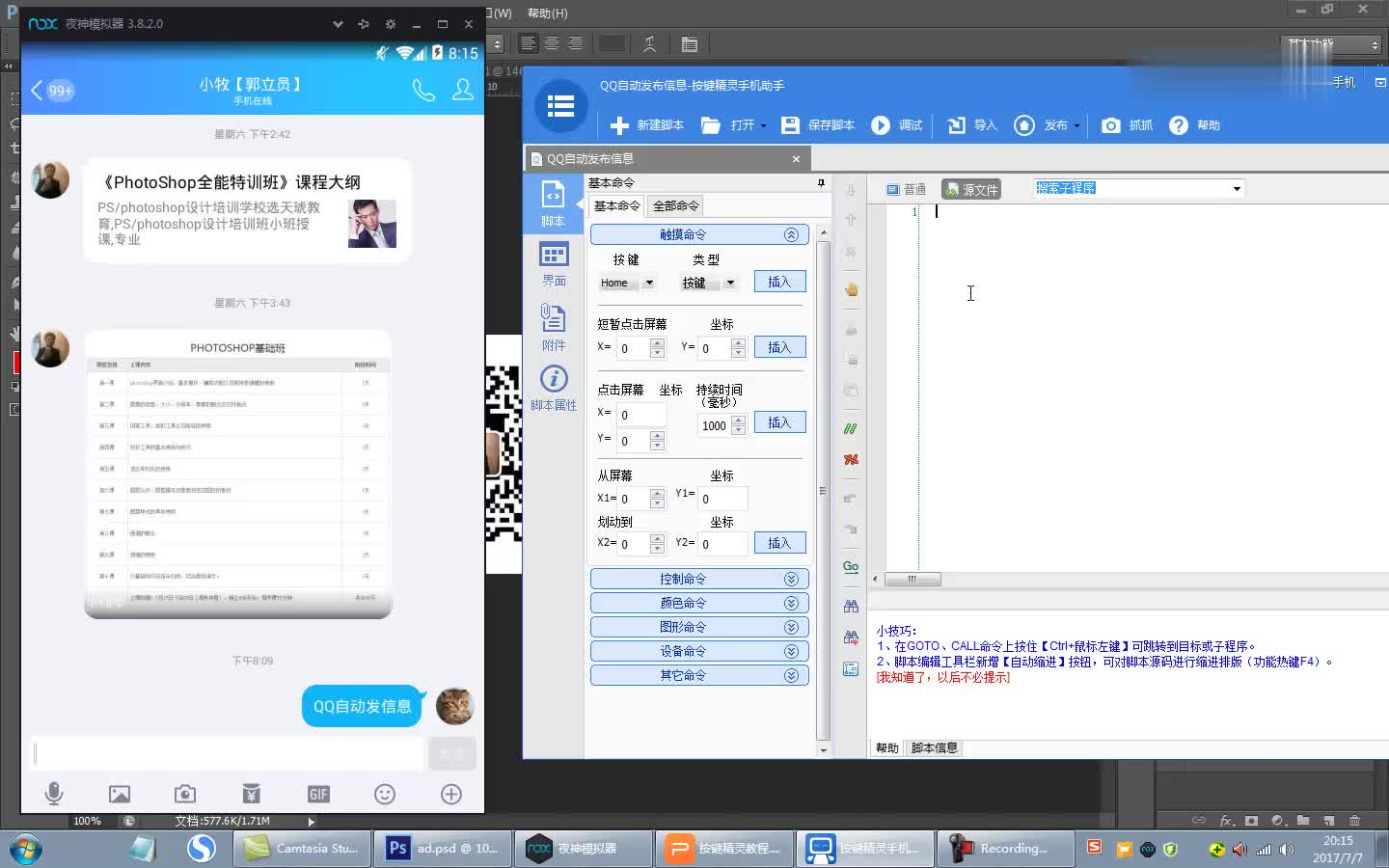Switch to bottom 帮助 tab

[x=887, y=748]
